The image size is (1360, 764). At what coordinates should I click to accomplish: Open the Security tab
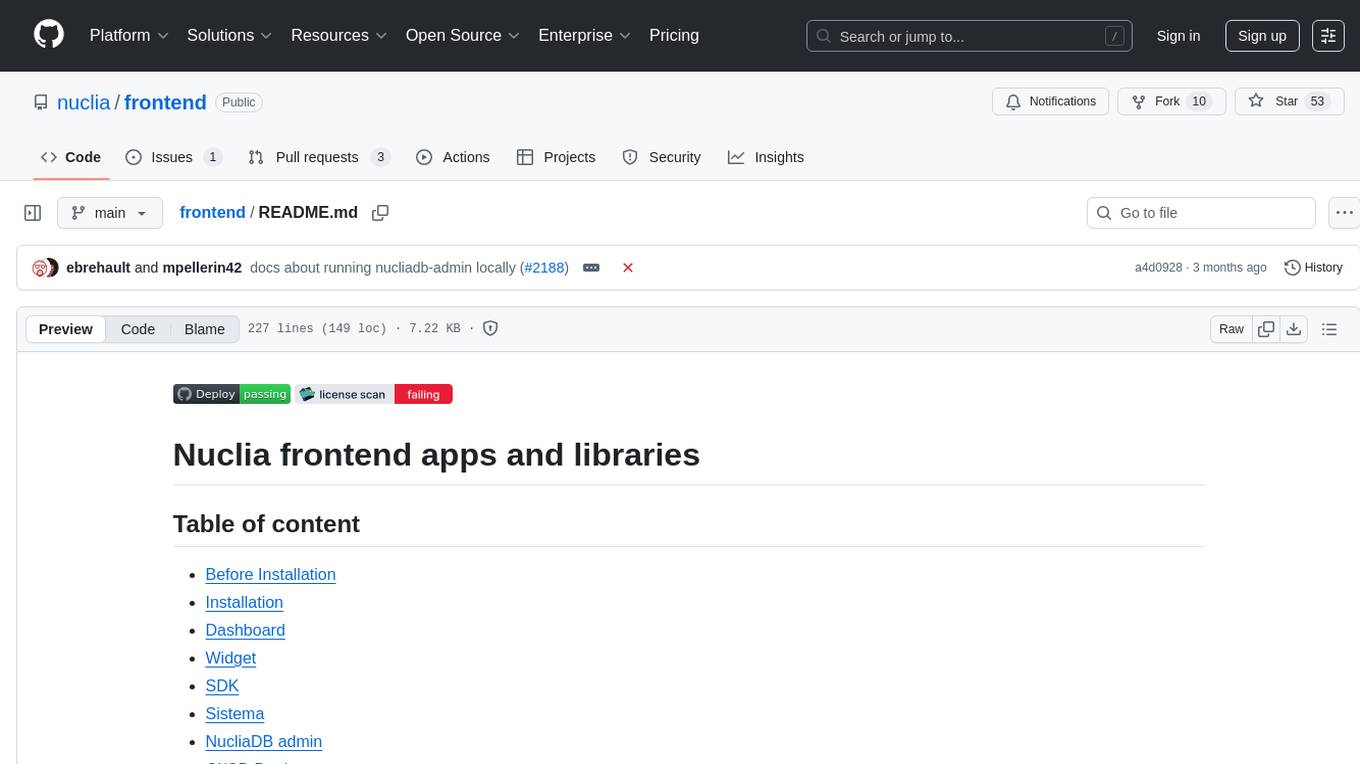click(x=662, y=157)
